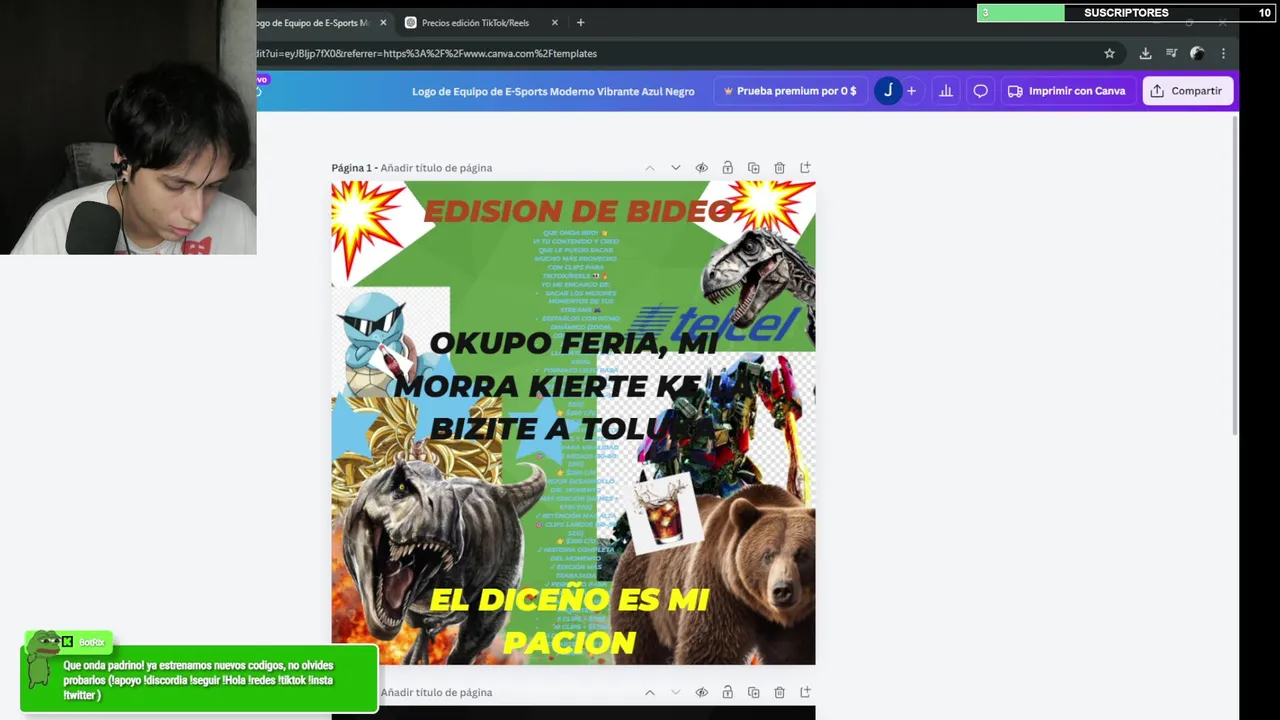Hide page 1 with the eye icon
Screen dimensions: 1280x720
pos(701,168)
